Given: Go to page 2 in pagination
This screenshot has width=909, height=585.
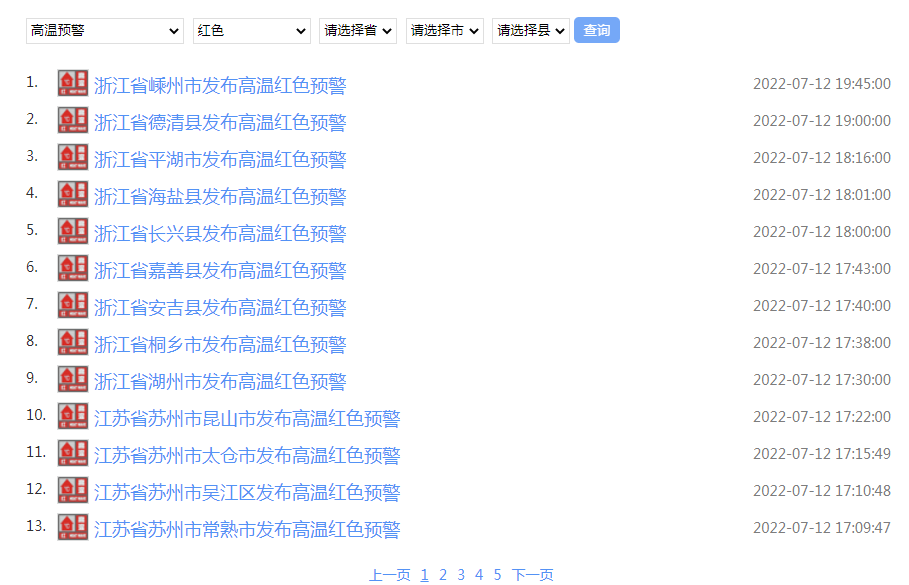Looking at the screenshot, I should tap(443, 575).
